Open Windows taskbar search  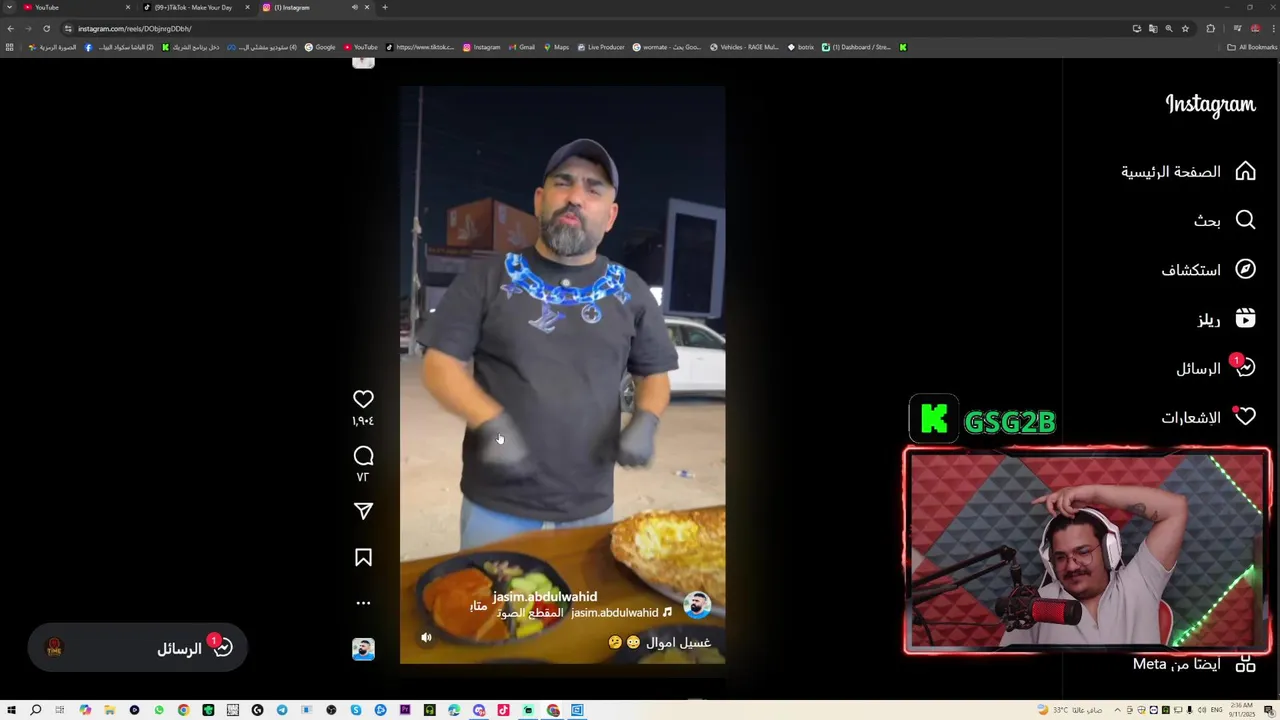[35, 710]
